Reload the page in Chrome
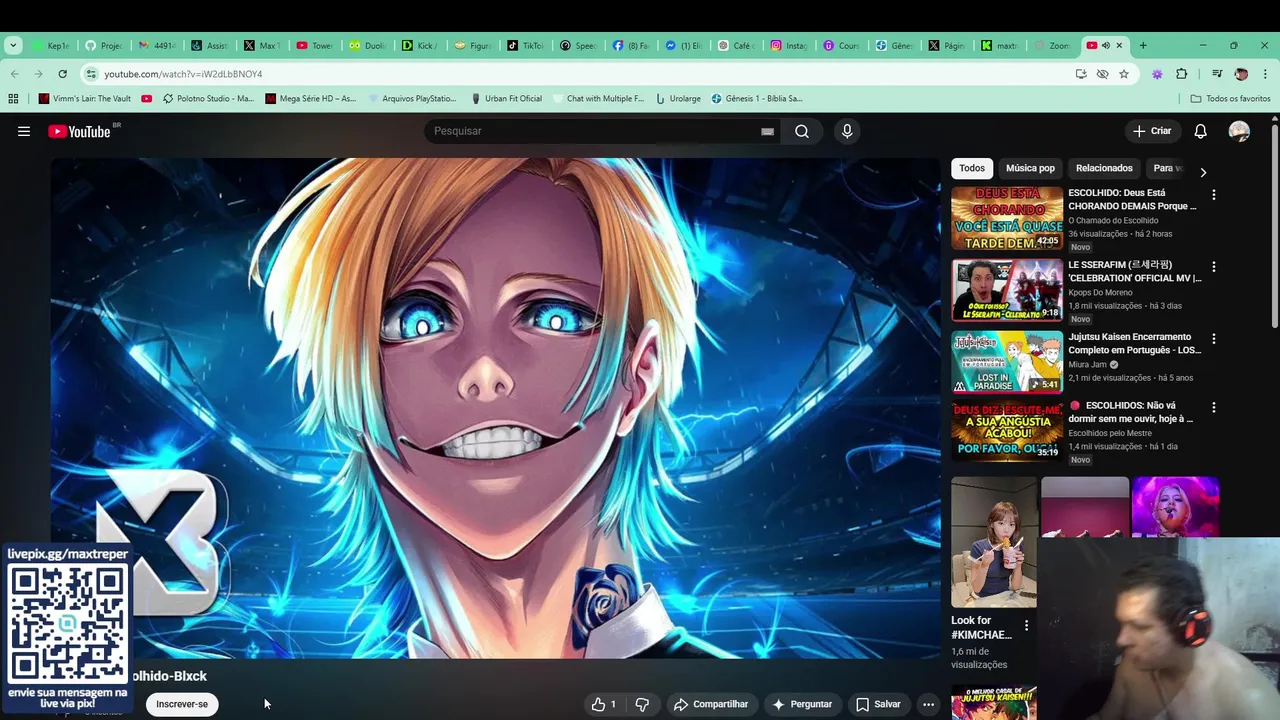This screenshot has width=1280, height=720. [62, 74]
